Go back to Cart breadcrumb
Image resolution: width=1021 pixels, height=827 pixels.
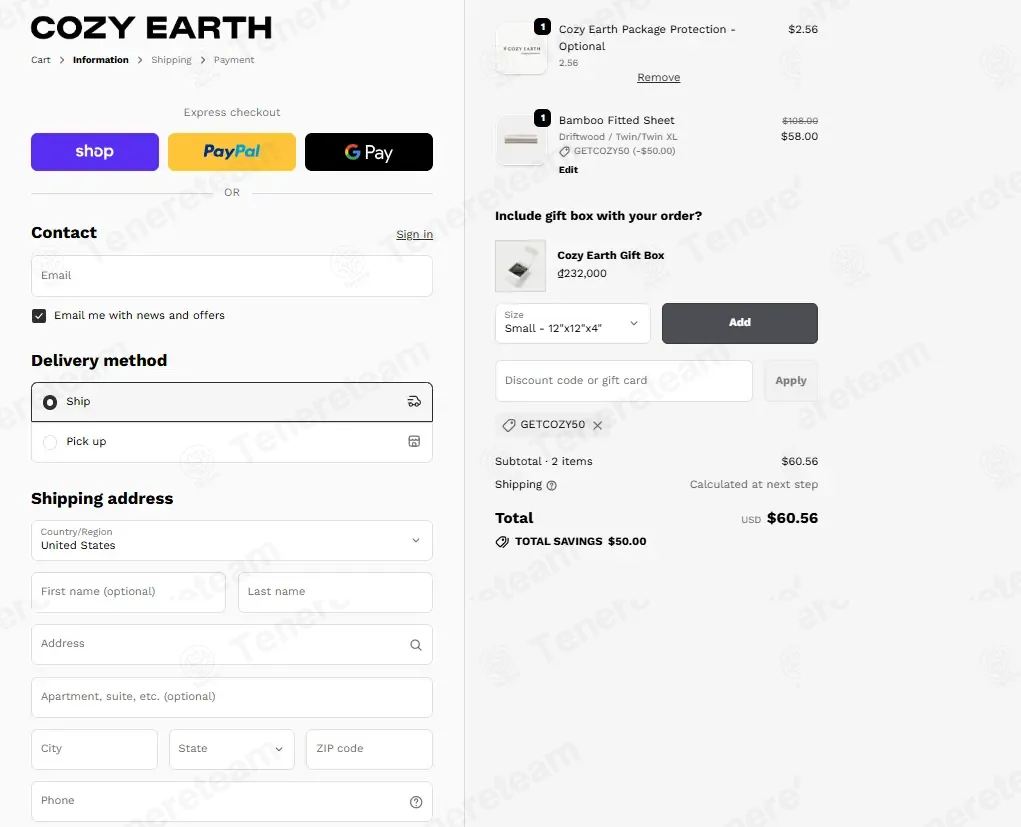coord(40,60)
